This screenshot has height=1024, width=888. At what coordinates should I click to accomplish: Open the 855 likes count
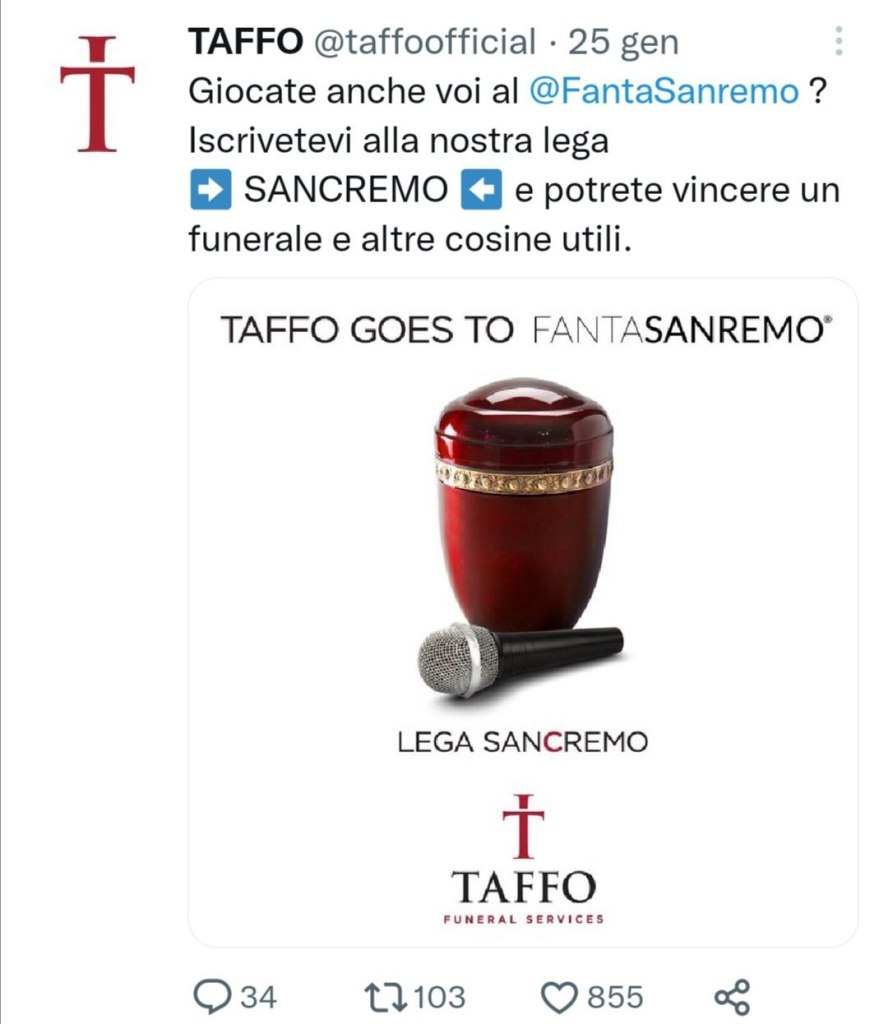(x=615, y=997)
